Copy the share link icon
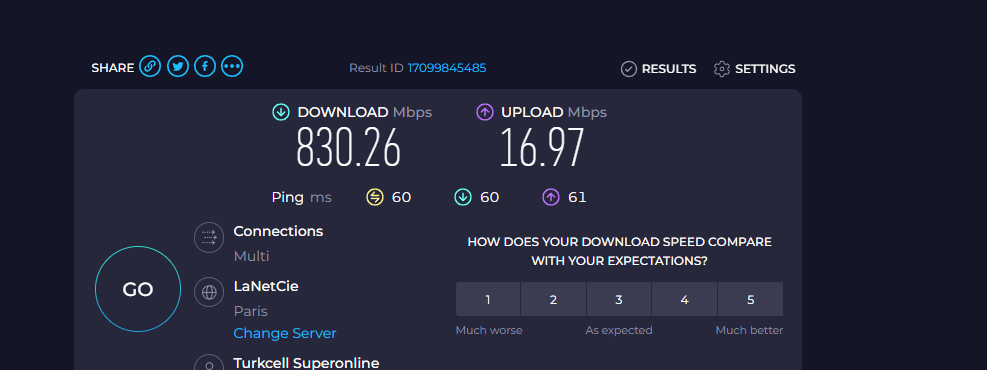Viewport: 987px width, 370px height. [150, 66]
